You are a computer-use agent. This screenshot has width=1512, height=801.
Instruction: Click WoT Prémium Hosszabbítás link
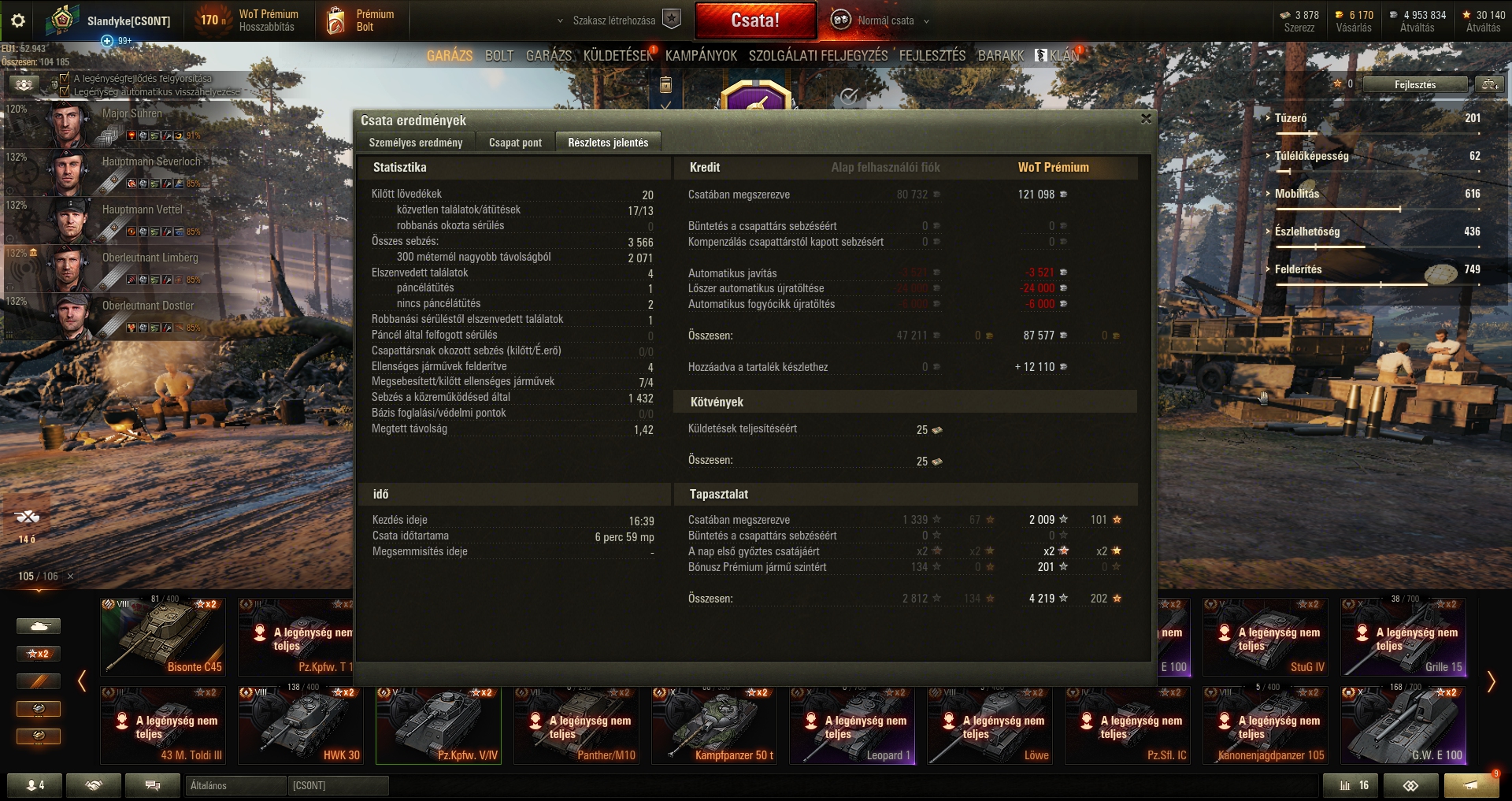pos(268,20)
